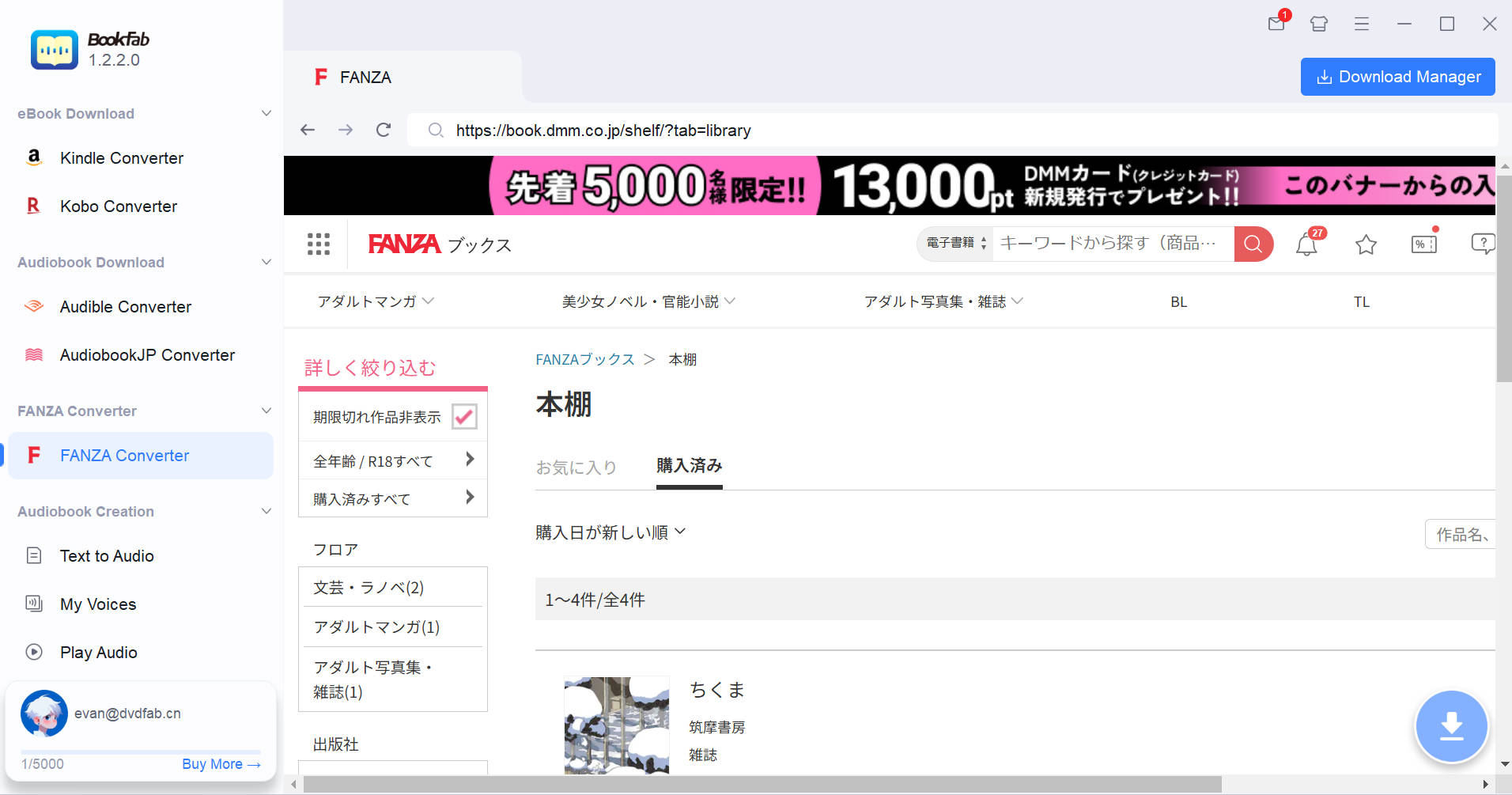Reload the page with the refresh icon
Viewport: 1512px width, 795px height.
[384, 130]
